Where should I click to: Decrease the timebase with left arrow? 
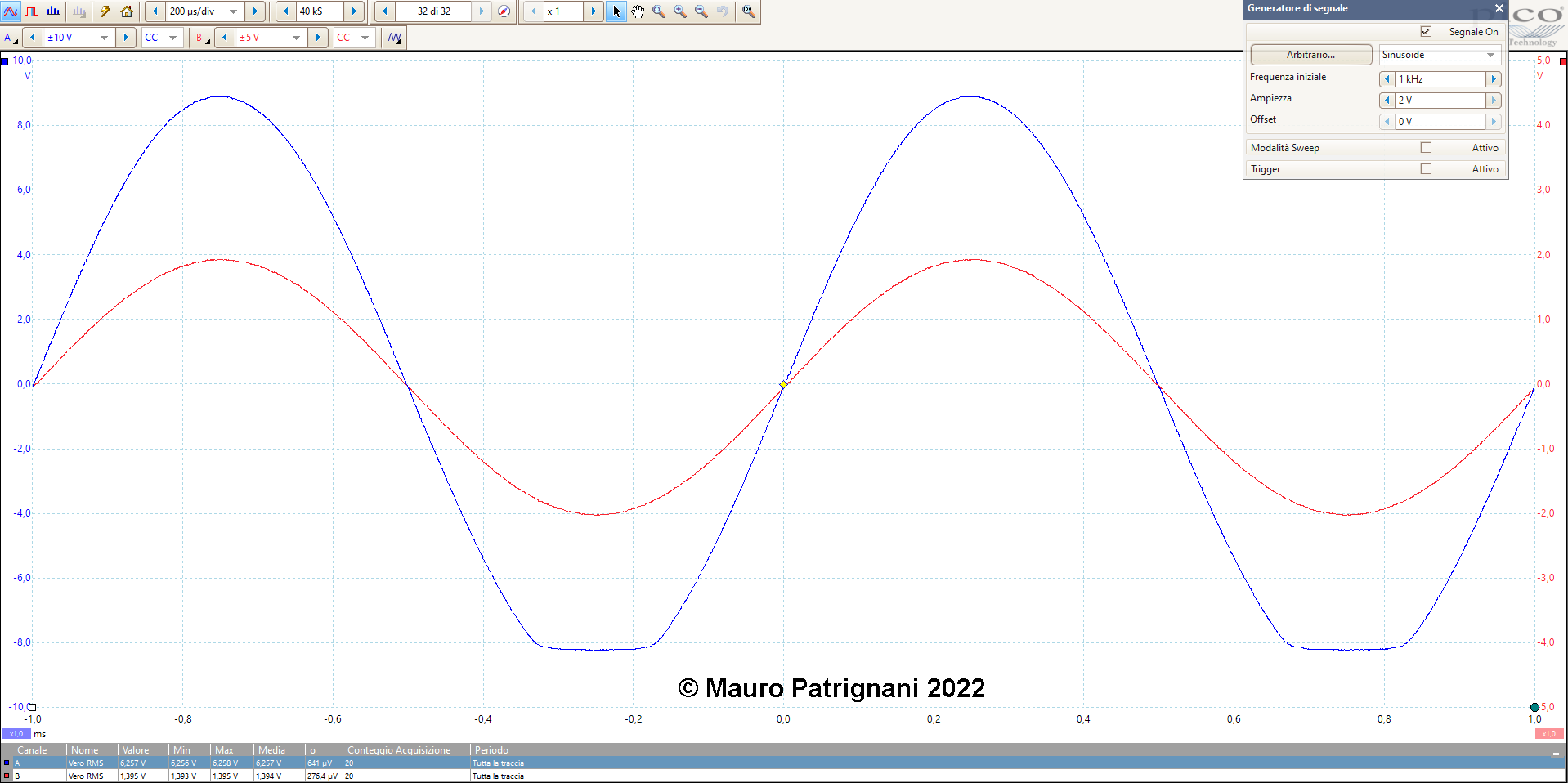click(155, 11)
